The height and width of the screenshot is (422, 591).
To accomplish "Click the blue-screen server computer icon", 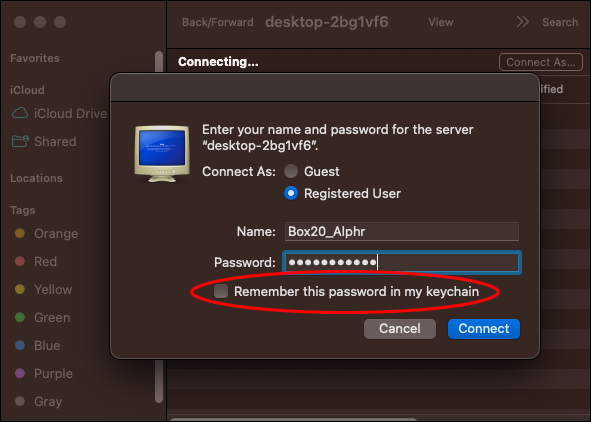I will tap(162, 154).
